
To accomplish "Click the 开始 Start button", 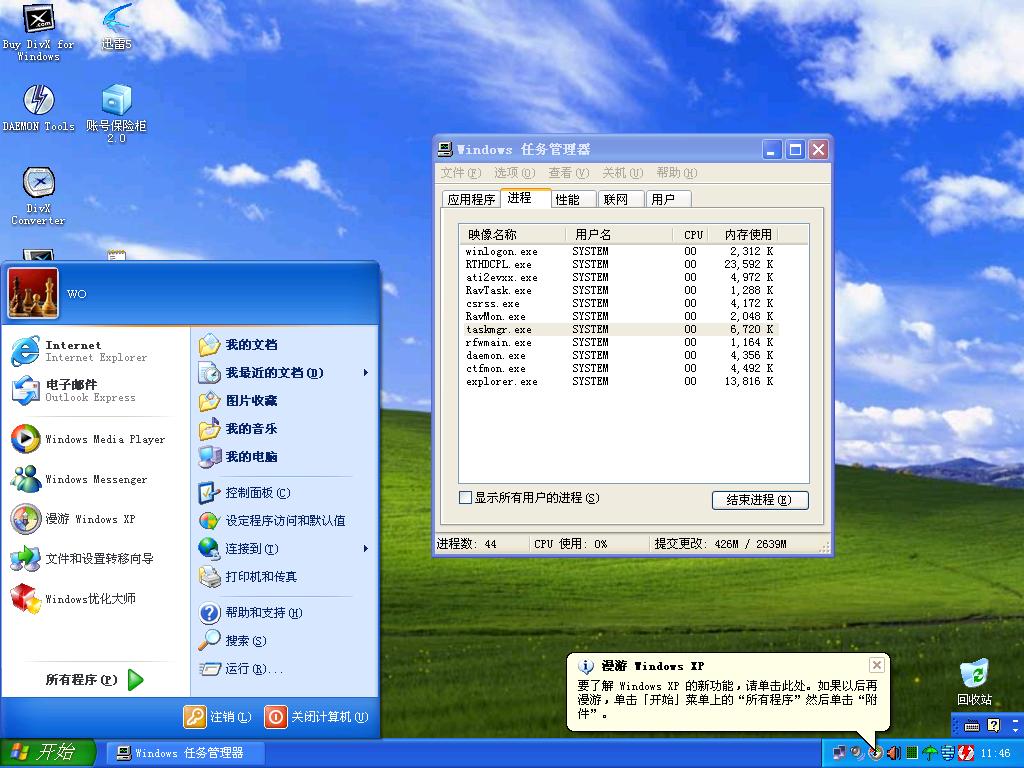I will [48, 752].
